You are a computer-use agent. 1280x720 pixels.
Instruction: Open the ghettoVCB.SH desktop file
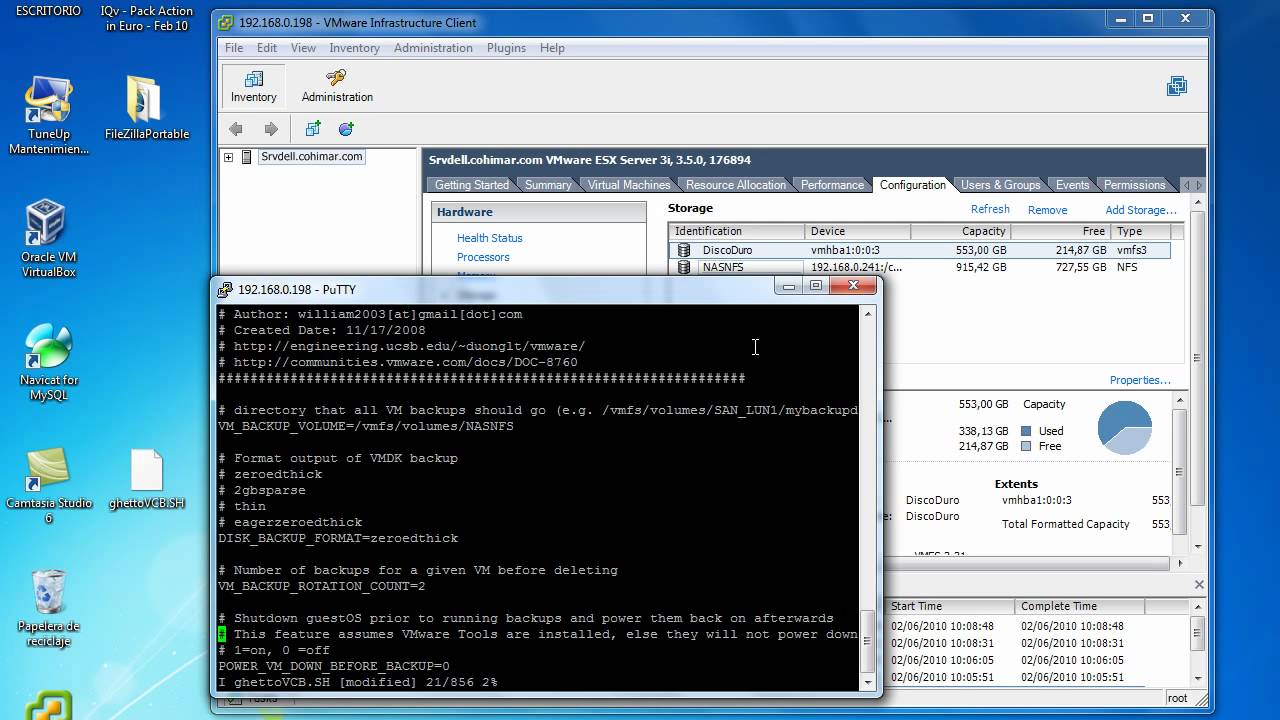(x=146, y=480)
